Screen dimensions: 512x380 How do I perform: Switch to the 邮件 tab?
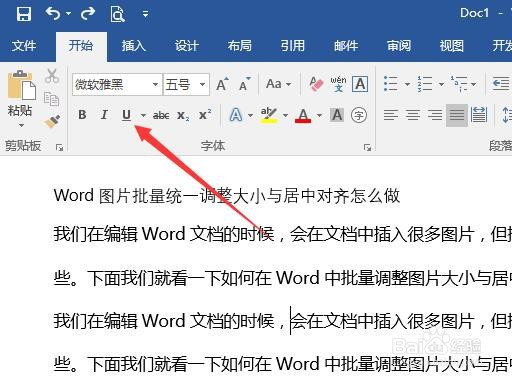point(346,46)
